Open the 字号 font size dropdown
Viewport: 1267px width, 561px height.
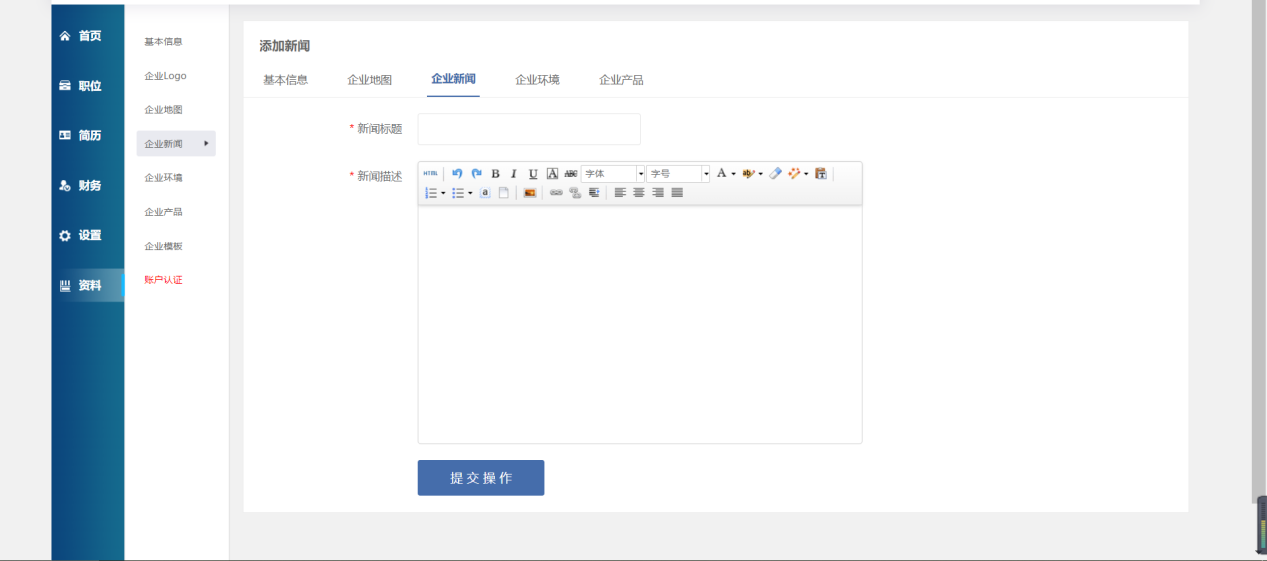[678, 174]
